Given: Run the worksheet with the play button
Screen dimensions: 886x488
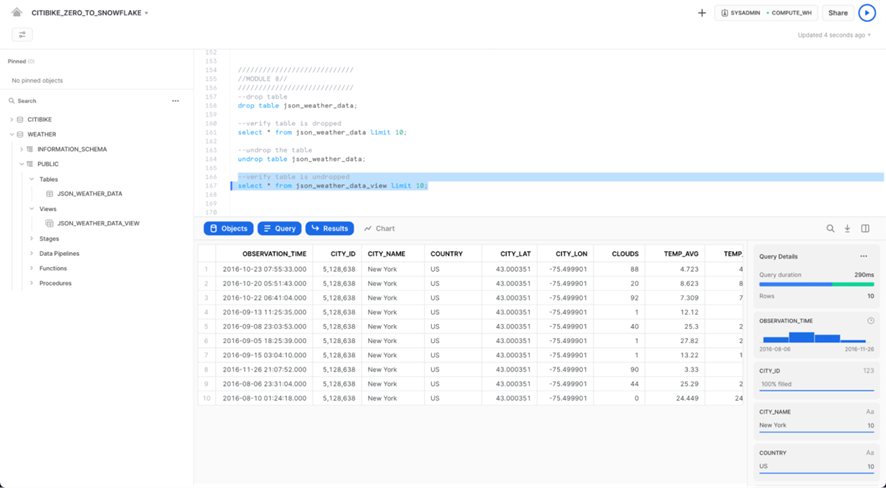Looking at the screenshot, I should [x=867, y=13].
